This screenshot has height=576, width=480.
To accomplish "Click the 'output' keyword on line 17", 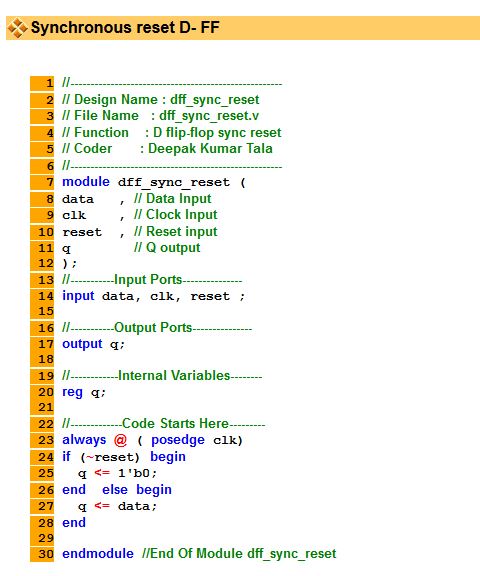I will 82,344.
